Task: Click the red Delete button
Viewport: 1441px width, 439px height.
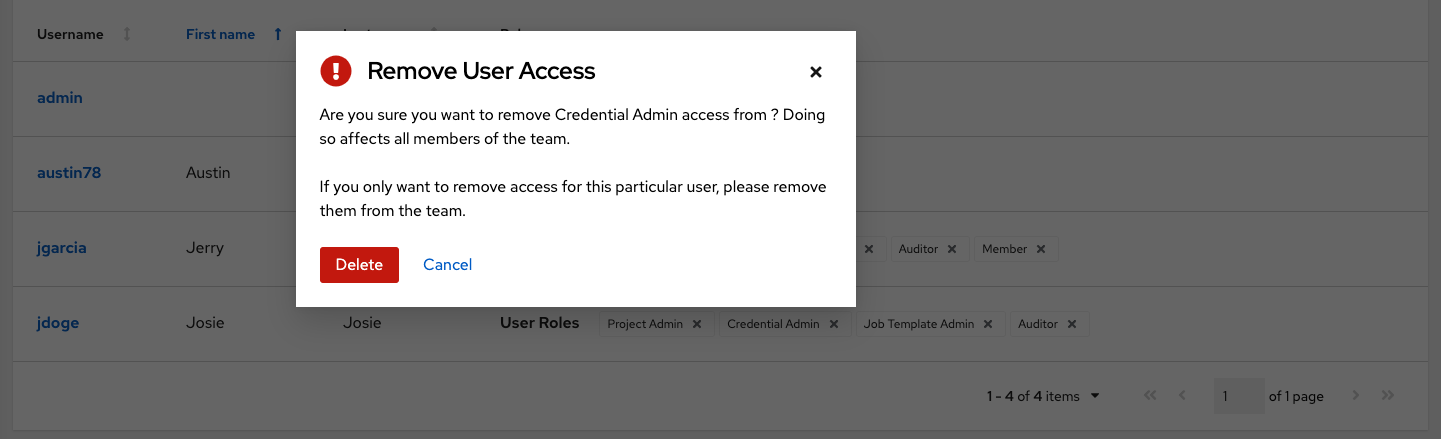Action: pyautogui.click(x=359, y=265)
